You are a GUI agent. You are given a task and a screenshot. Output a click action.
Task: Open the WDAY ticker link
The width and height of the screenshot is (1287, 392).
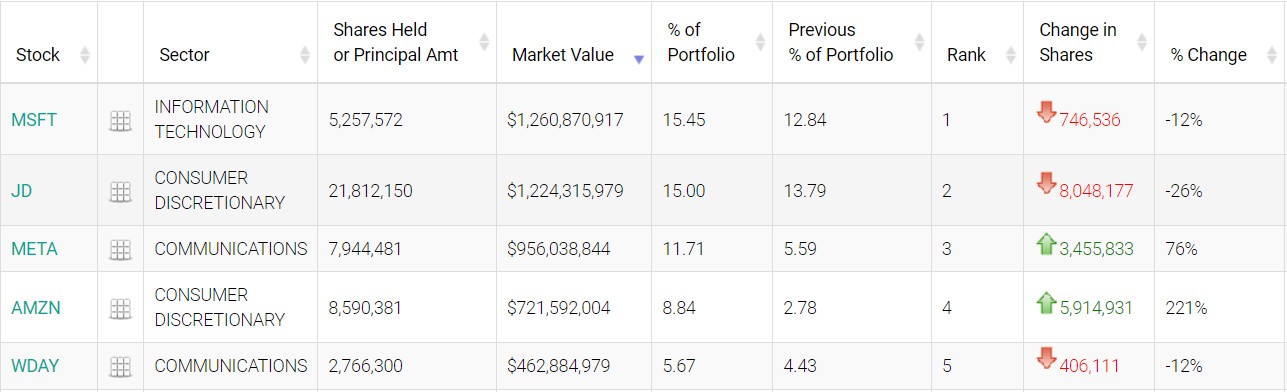pyautogui.click(x=36, y=367)
